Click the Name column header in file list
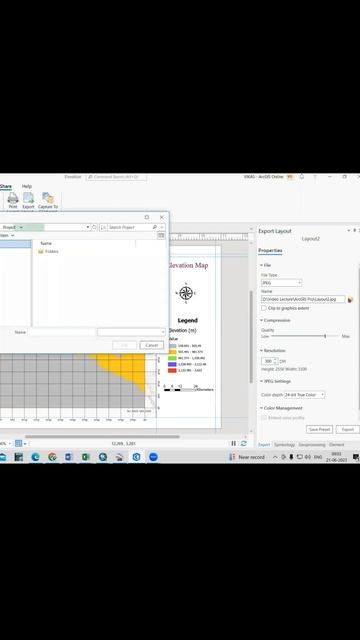This screenshot has width=360, height=640. pos(46,243)
